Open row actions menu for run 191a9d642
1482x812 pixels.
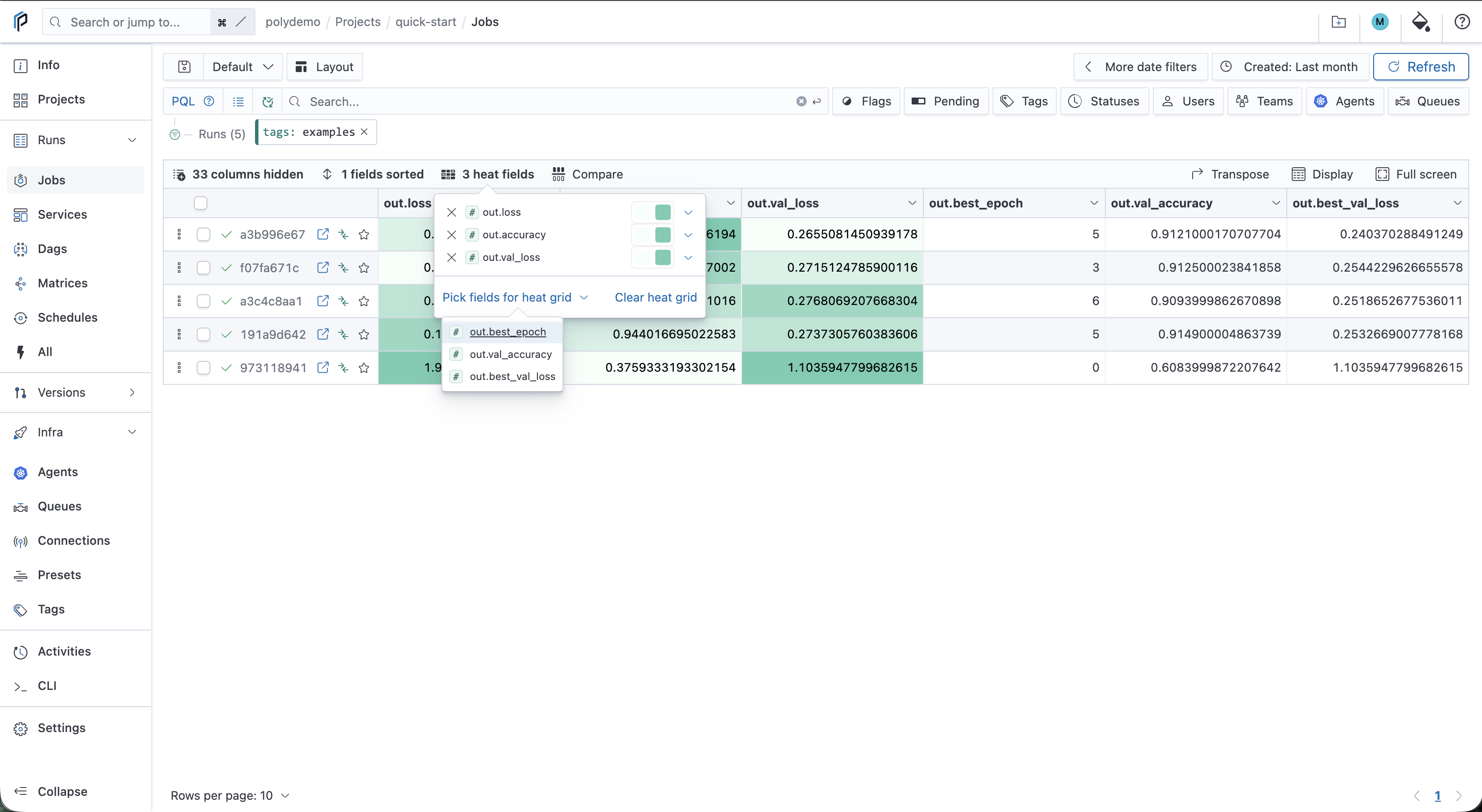coord(179,334)
